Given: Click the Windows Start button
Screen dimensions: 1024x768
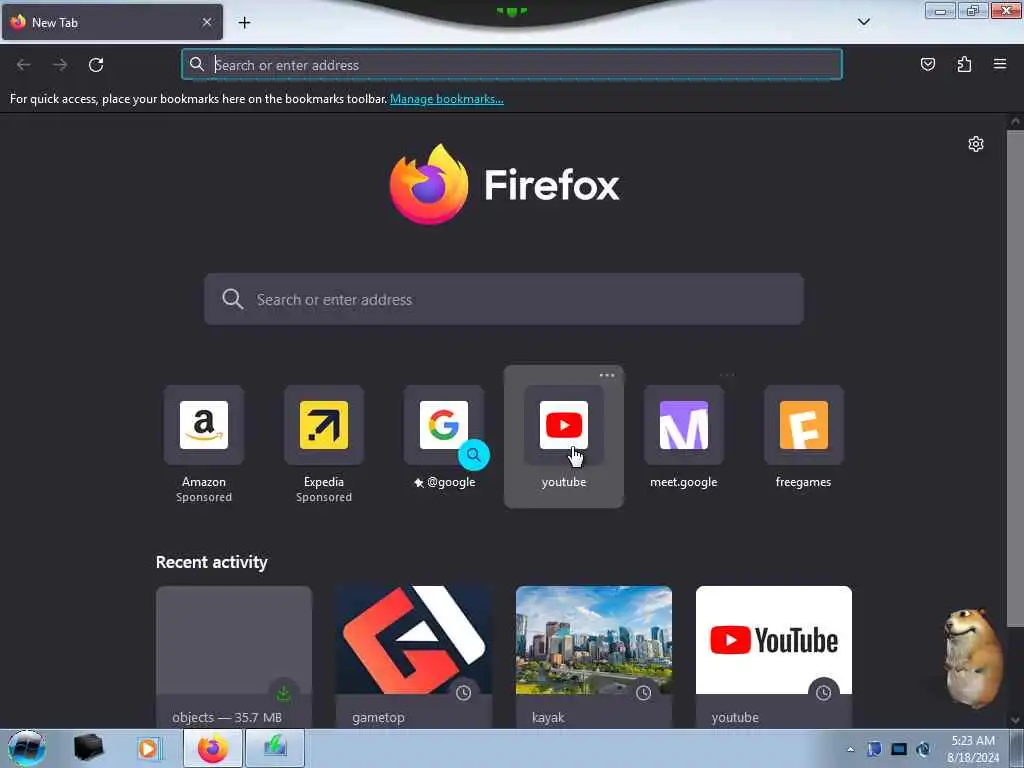Looking at the screenshot, I should [27, 748].
